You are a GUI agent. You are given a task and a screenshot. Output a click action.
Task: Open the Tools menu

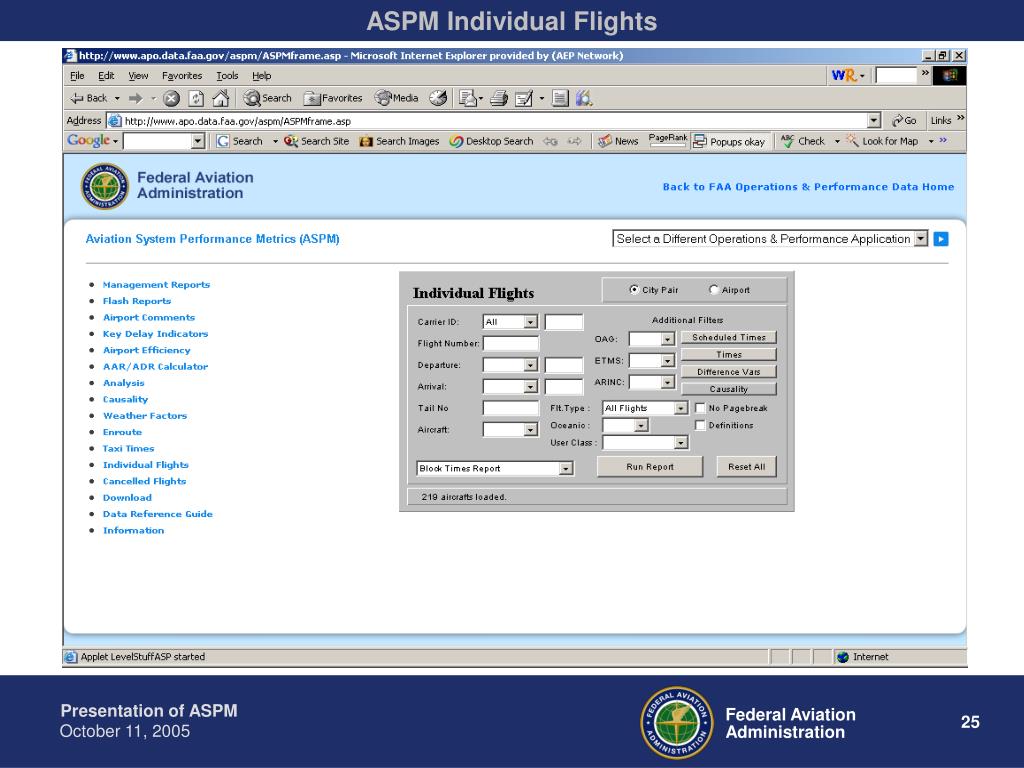[227, 76]
